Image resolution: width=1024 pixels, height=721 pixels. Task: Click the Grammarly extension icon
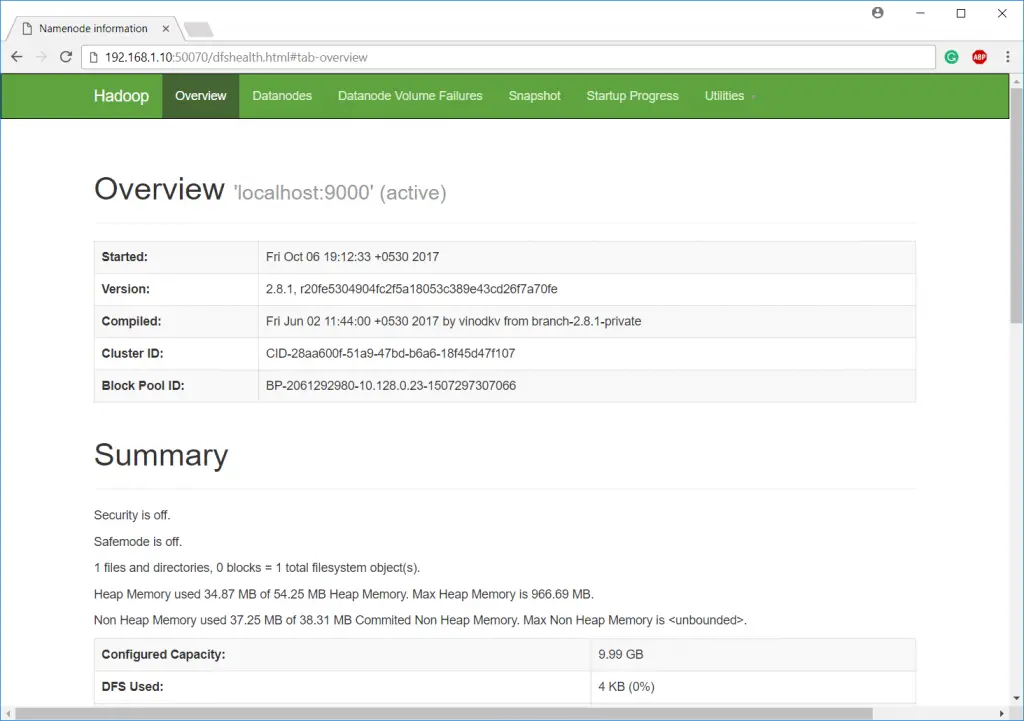click(952, 57)
